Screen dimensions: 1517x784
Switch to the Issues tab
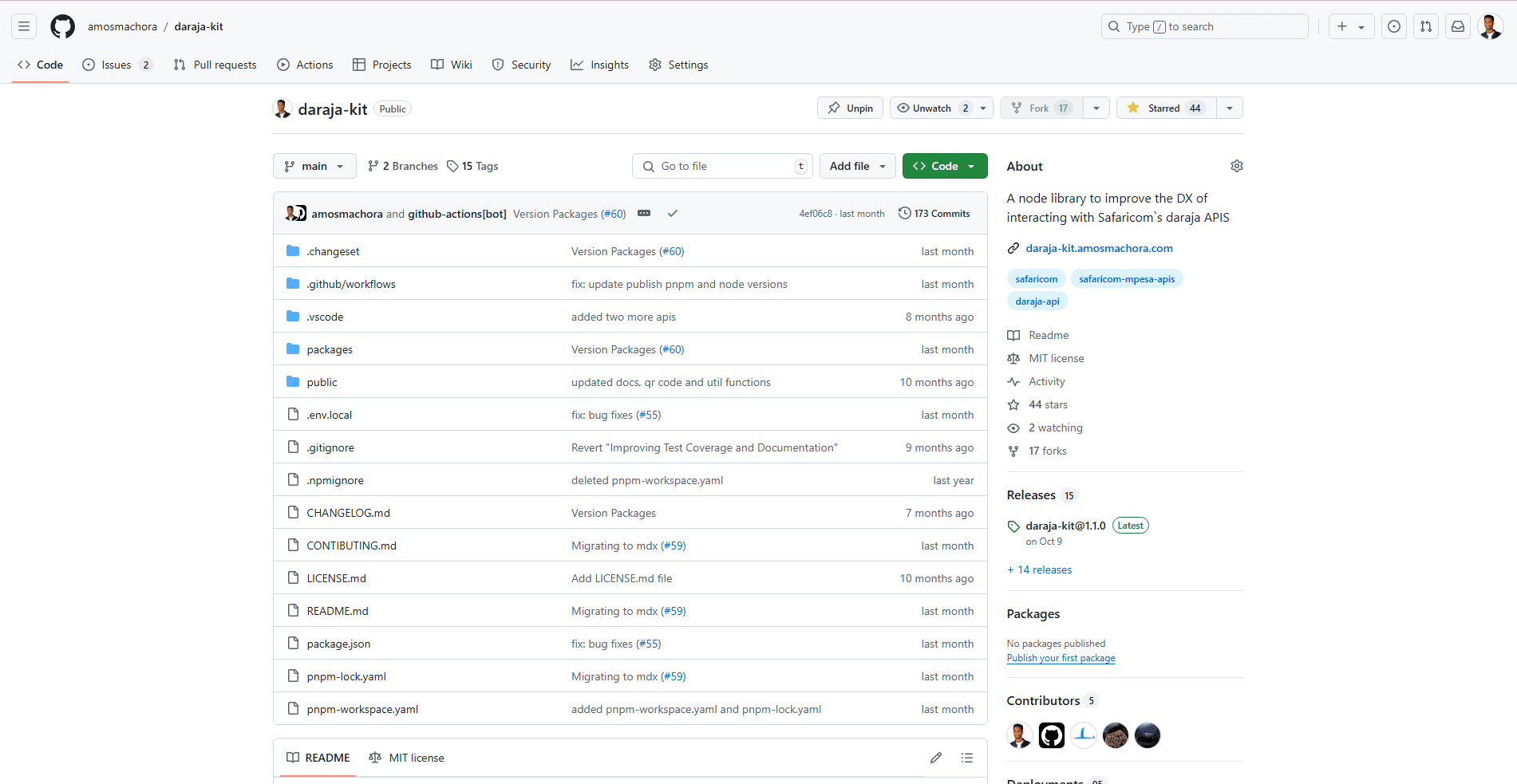(x=117, y=65)
